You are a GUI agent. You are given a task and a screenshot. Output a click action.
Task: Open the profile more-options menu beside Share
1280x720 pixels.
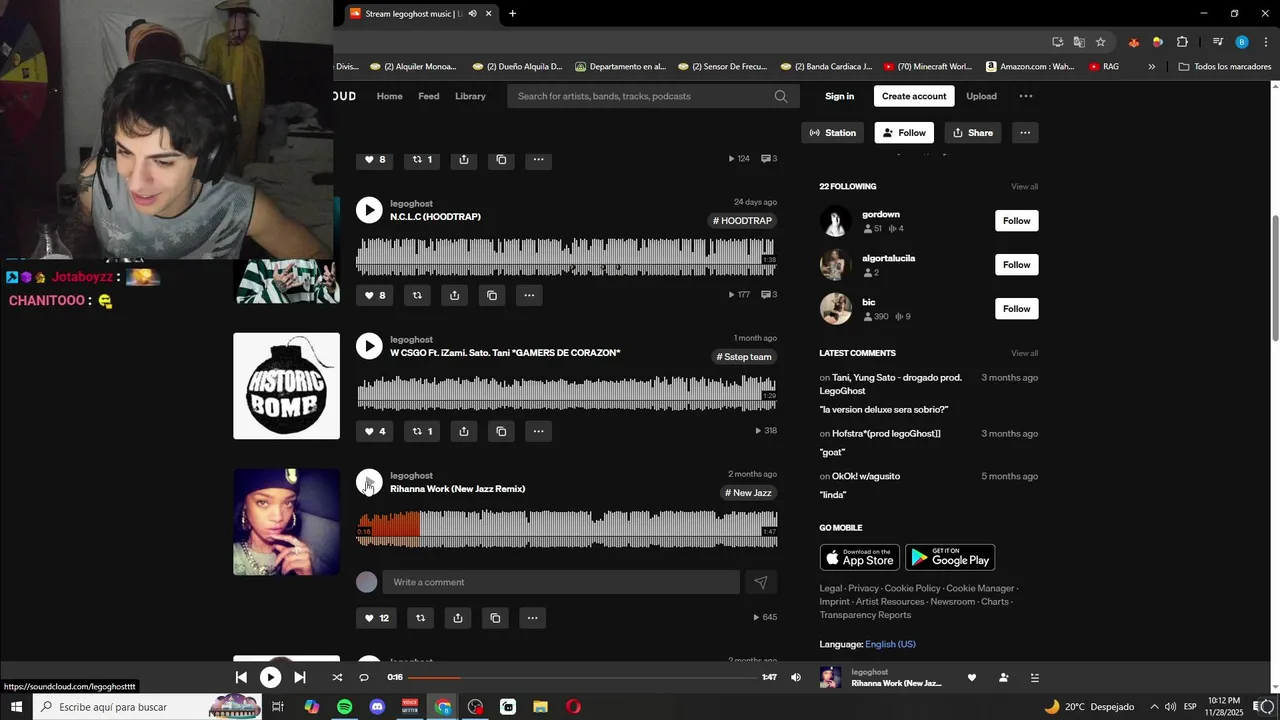click(x=1025, y=132)
